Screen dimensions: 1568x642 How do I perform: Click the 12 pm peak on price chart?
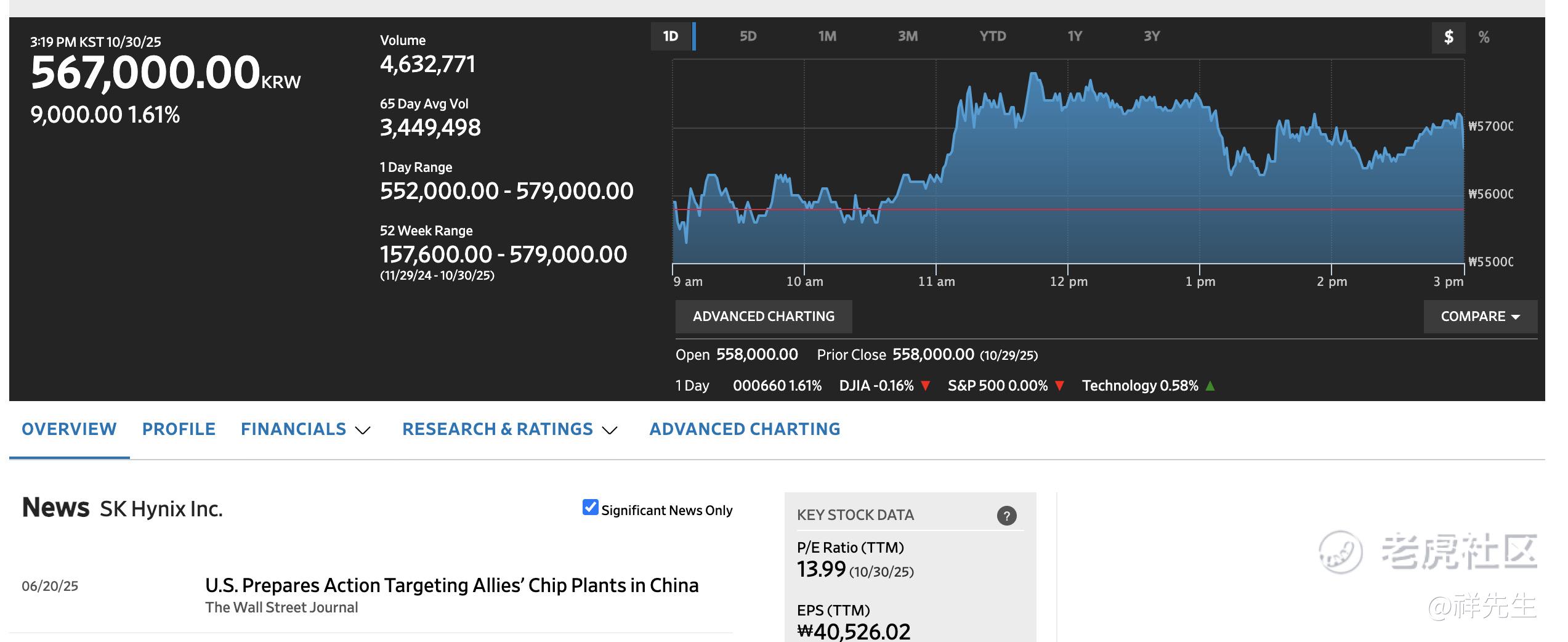coord(1033,74)
